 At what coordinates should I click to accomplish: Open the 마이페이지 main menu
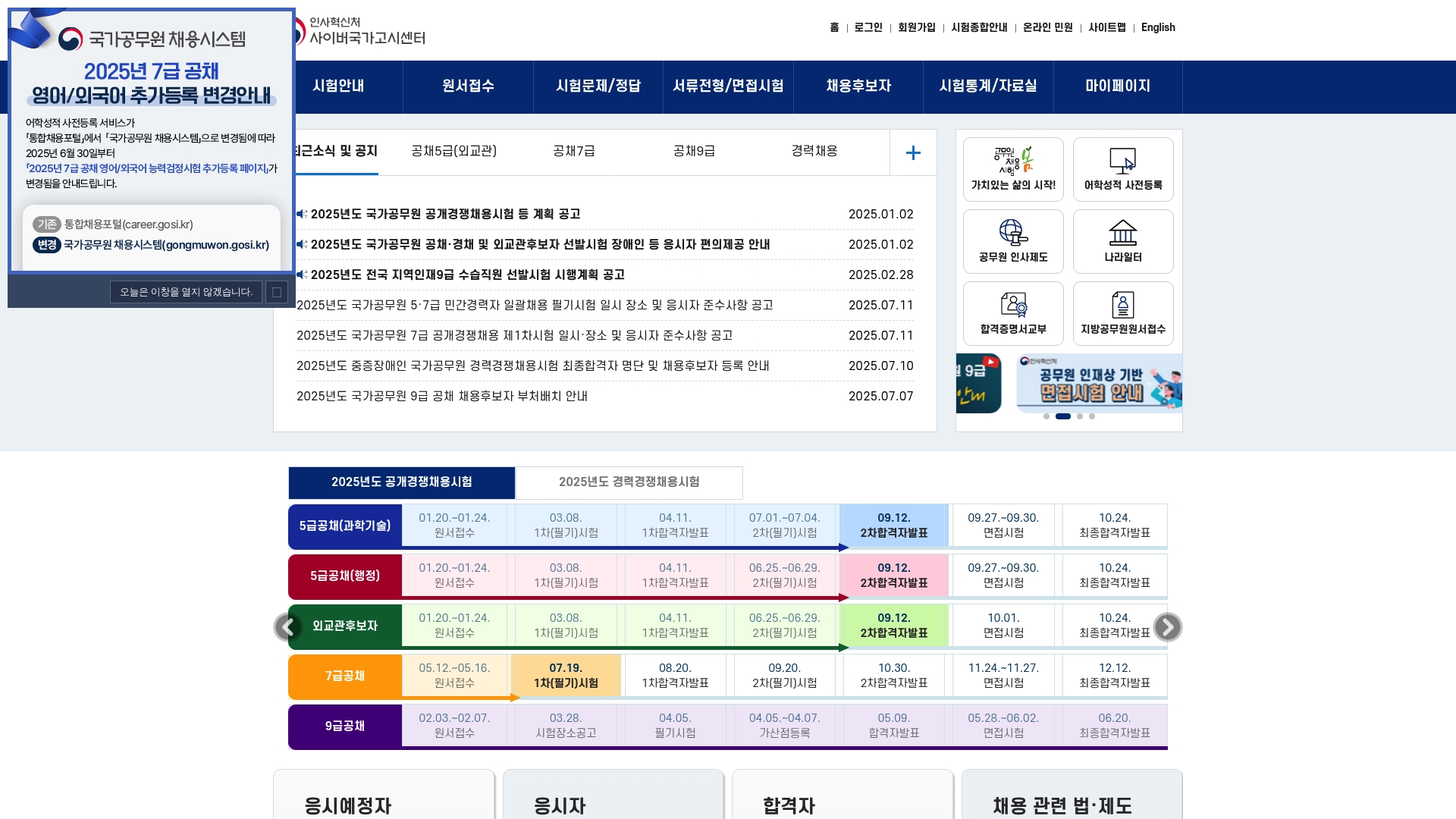1118,86
